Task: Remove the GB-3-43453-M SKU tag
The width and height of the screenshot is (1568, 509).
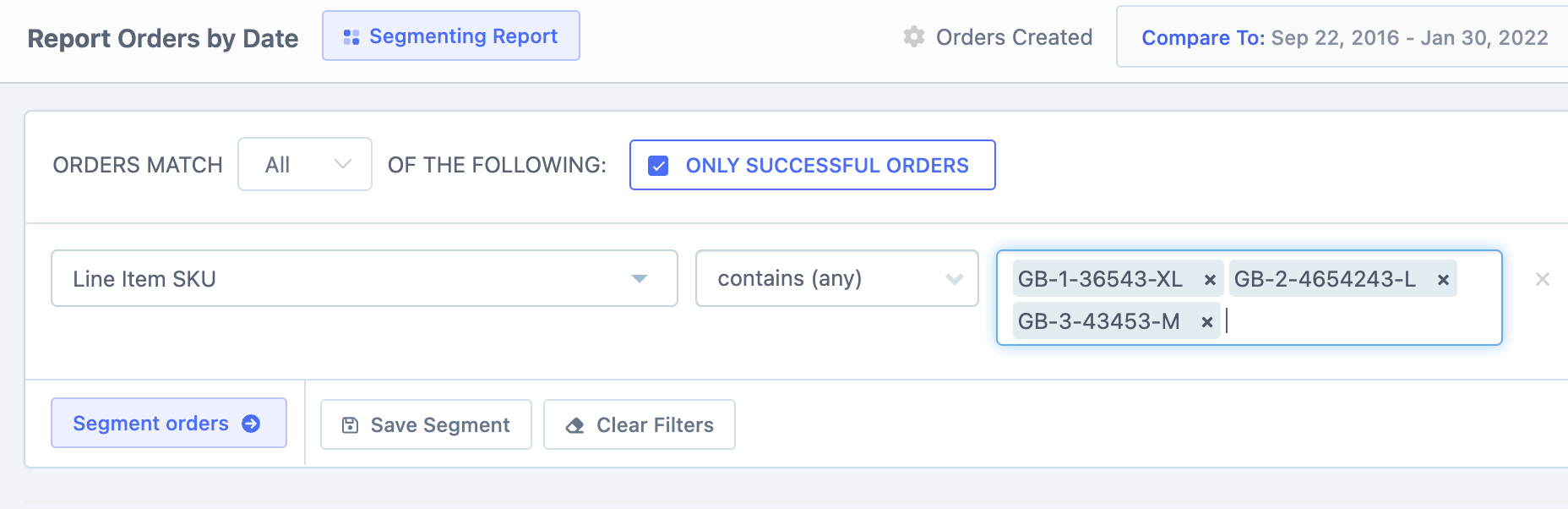Action: [1206, 322]
